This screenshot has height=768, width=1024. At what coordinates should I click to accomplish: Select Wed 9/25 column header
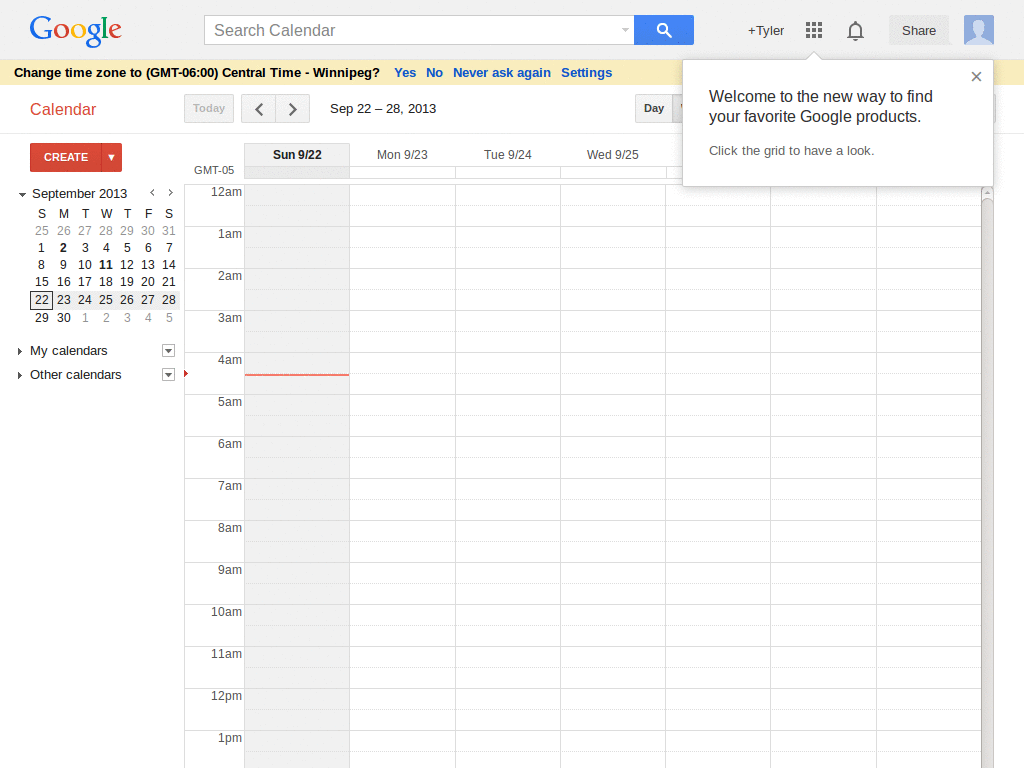(x=613, y=155)
